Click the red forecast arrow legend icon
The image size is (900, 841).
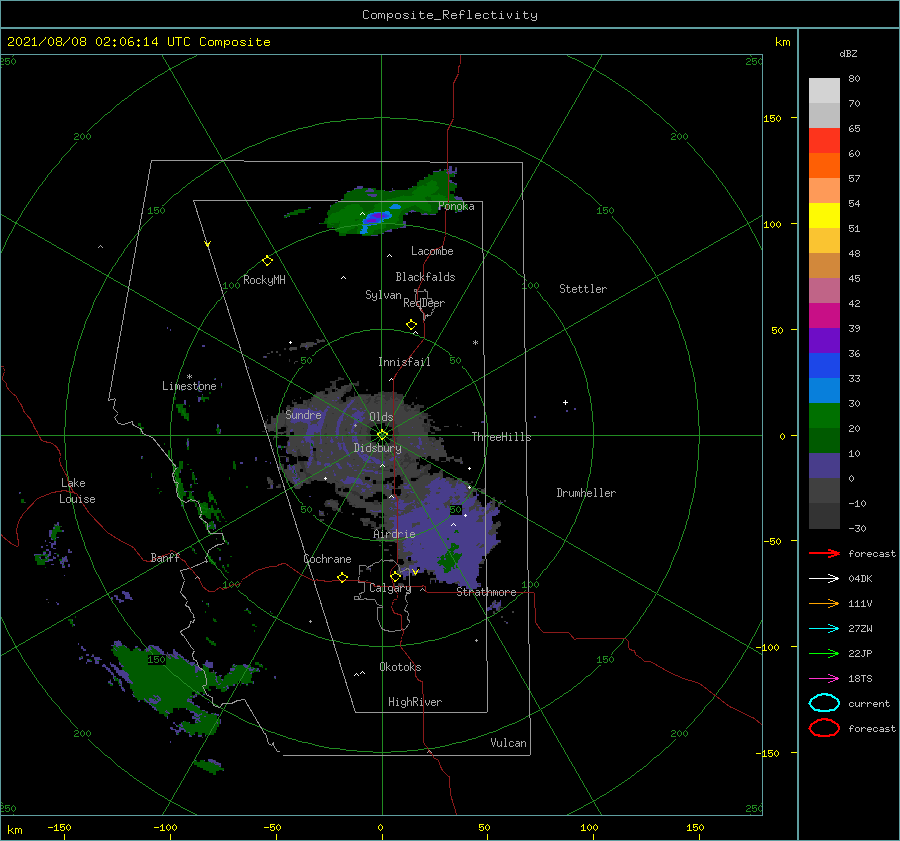[824, 553]
